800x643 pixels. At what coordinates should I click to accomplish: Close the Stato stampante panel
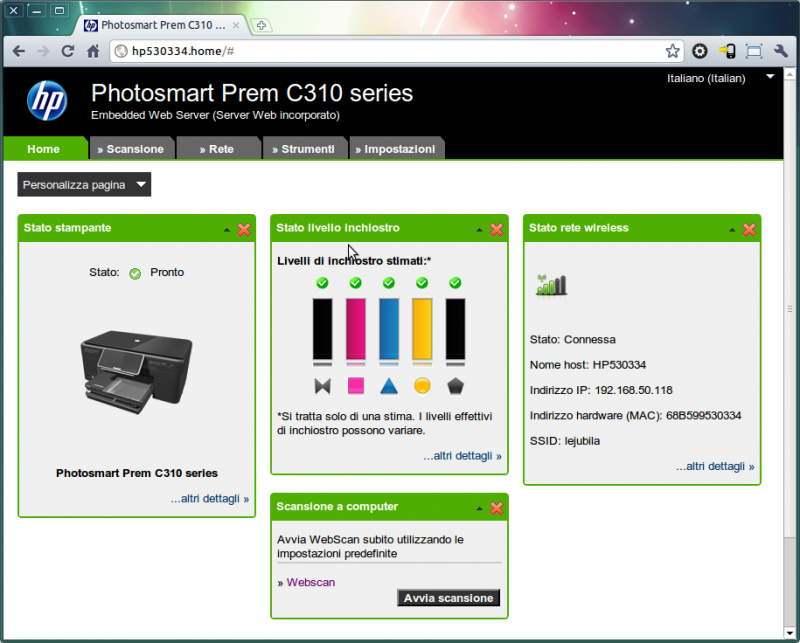click(244, 230)
